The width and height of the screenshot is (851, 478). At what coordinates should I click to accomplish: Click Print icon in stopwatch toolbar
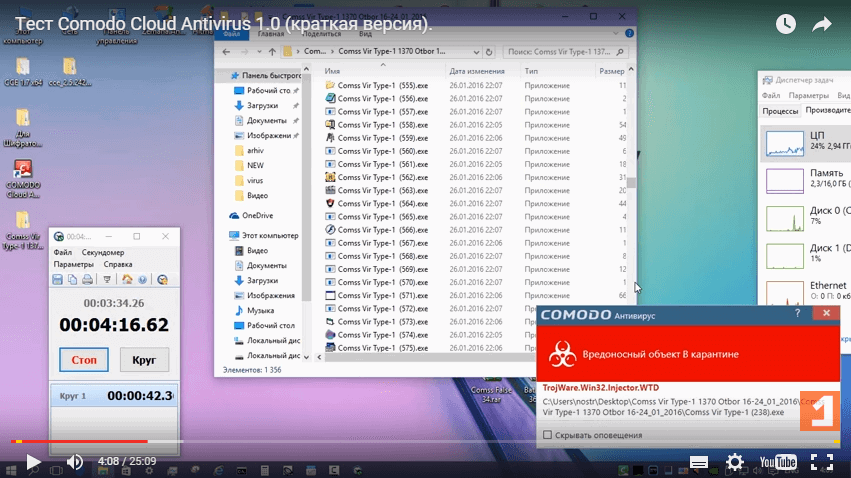[87, 279]
